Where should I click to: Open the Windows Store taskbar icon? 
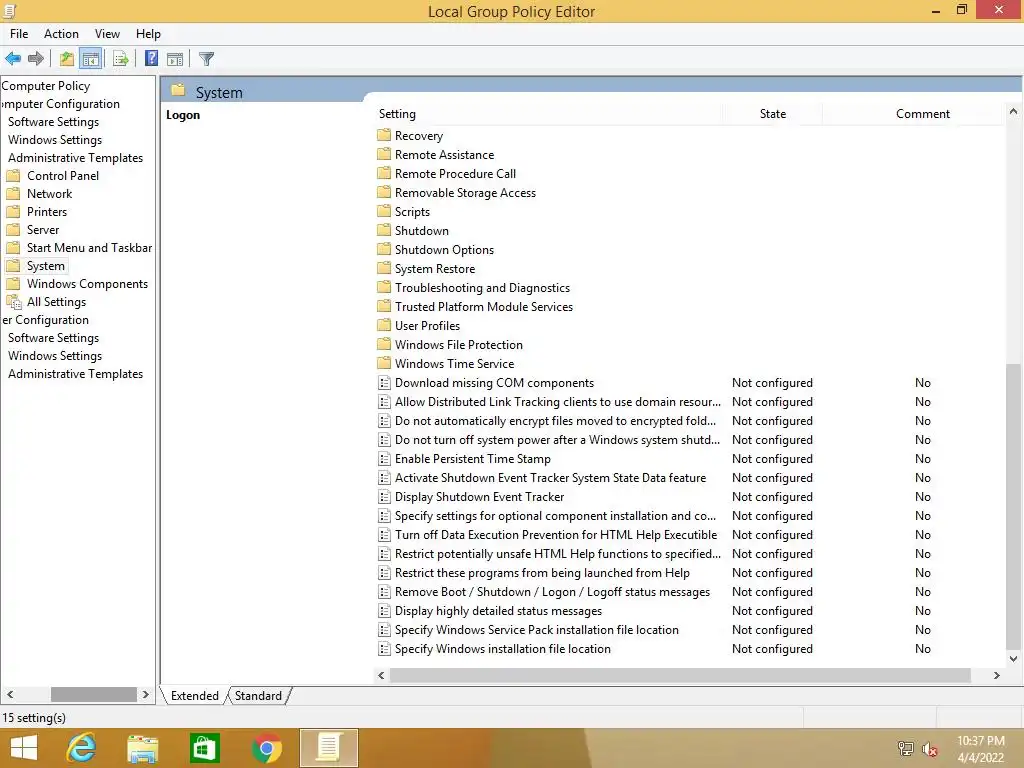(204, 748)
